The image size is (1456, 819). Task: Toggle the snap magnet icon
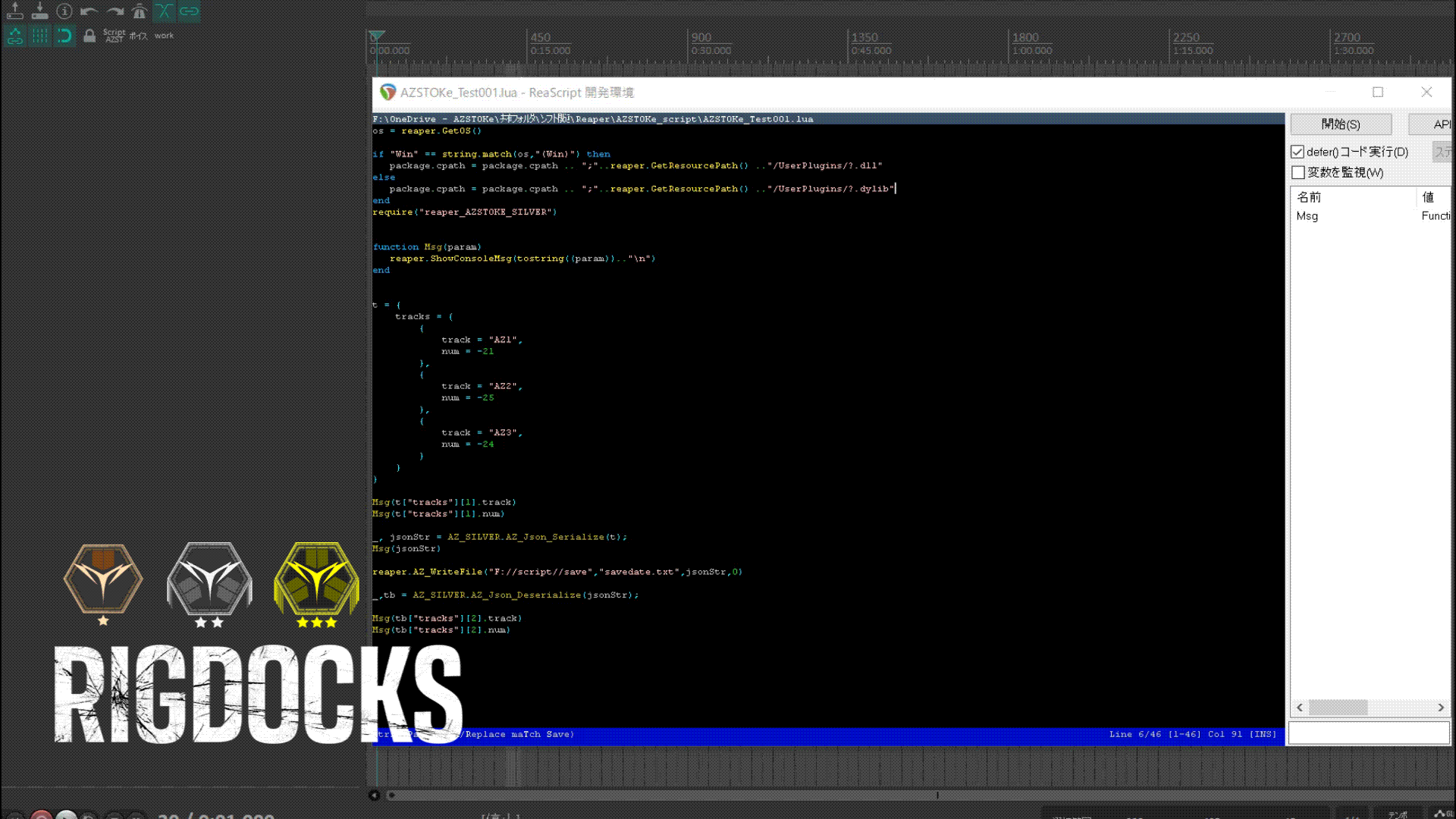(x=65, y=36)
